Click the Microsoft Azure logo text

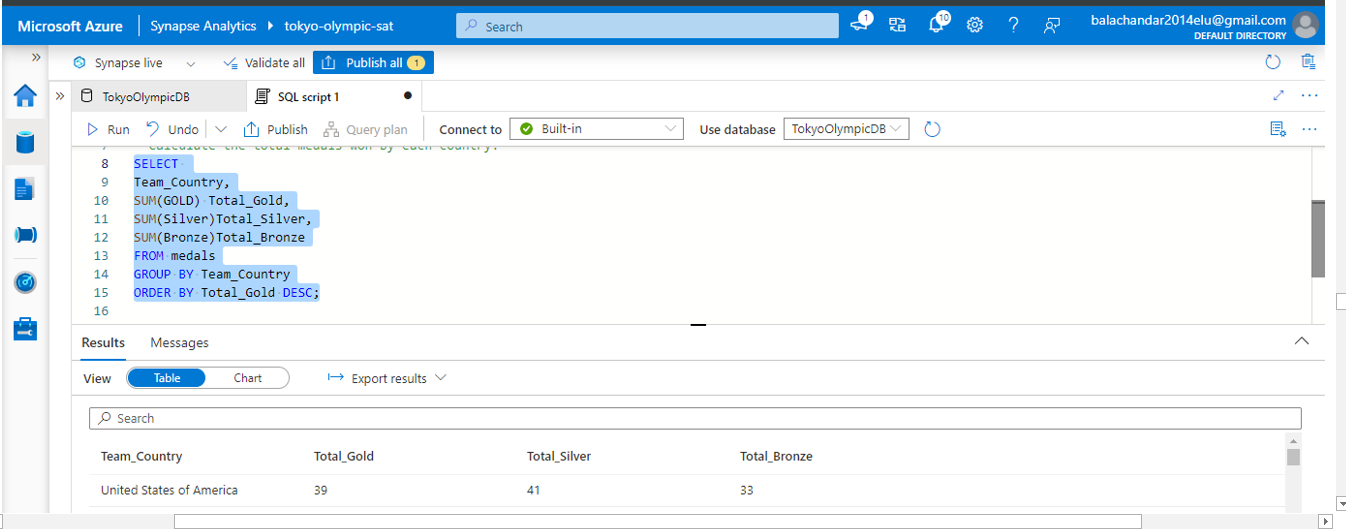(x=70, y=26)
